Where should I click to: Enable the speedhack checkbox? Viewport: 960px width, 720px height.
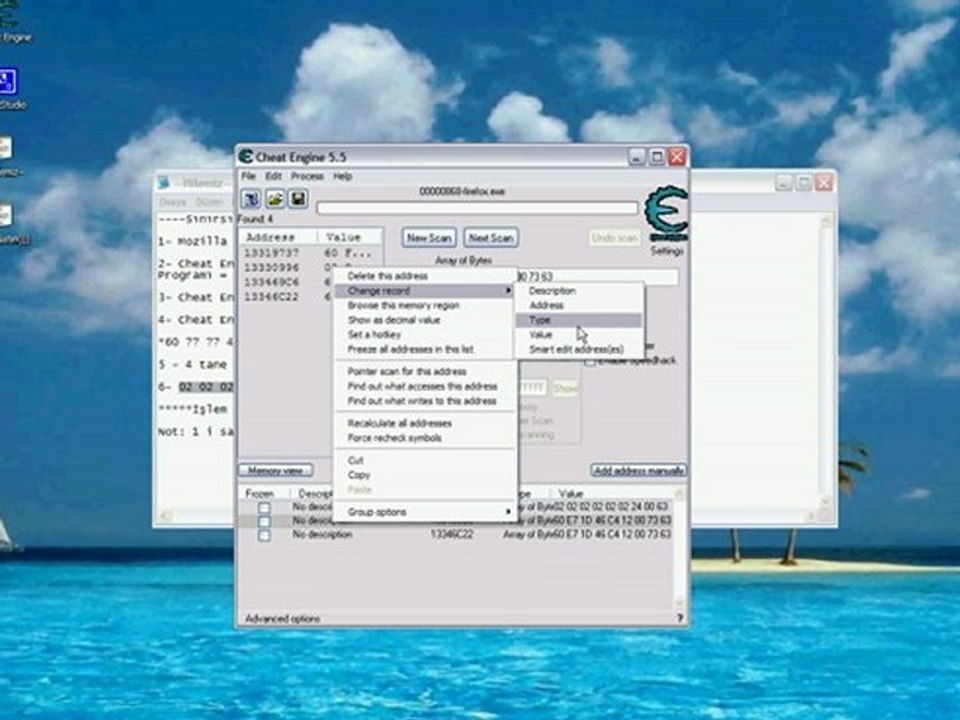click(x=590, y=361)
